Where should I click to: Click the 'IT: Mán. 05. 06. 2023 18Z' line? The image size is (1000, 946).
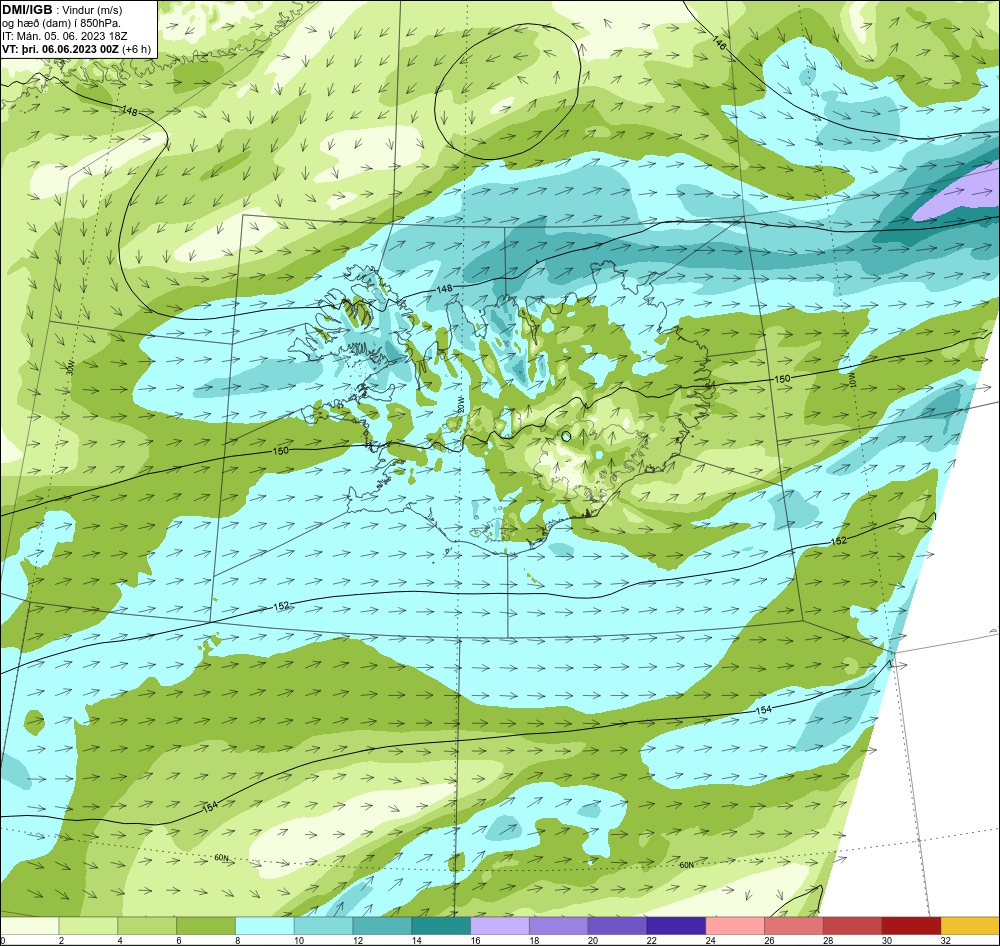pos(65,36)
